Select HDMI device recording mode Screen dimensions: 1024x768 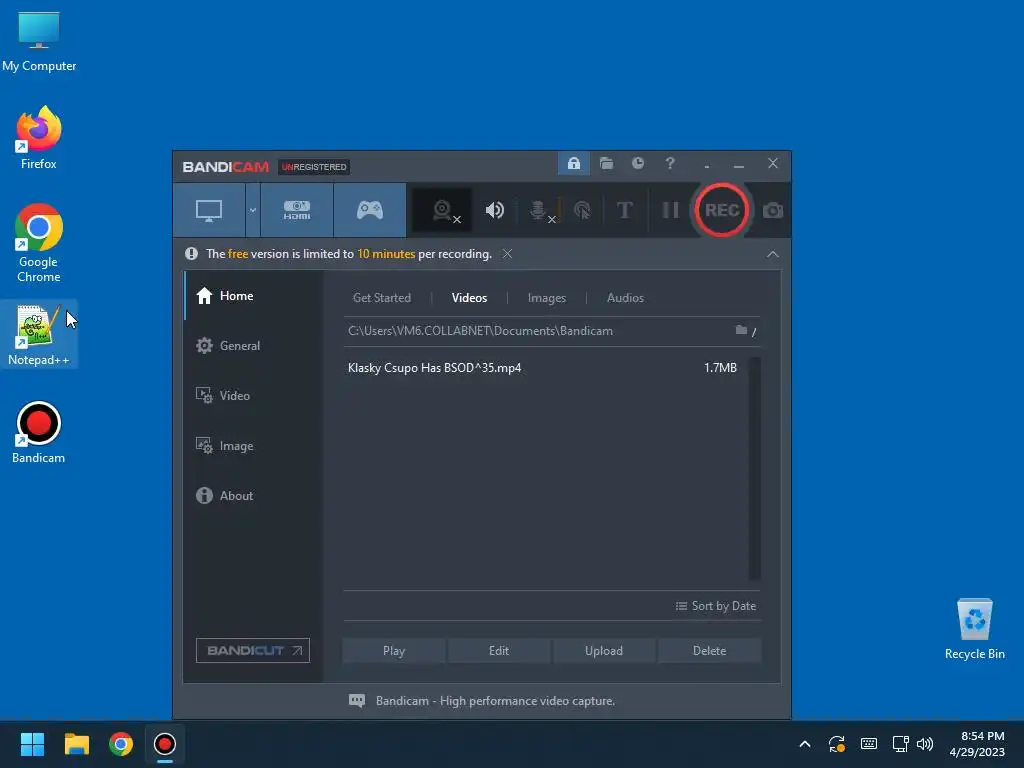coord(297,210)
